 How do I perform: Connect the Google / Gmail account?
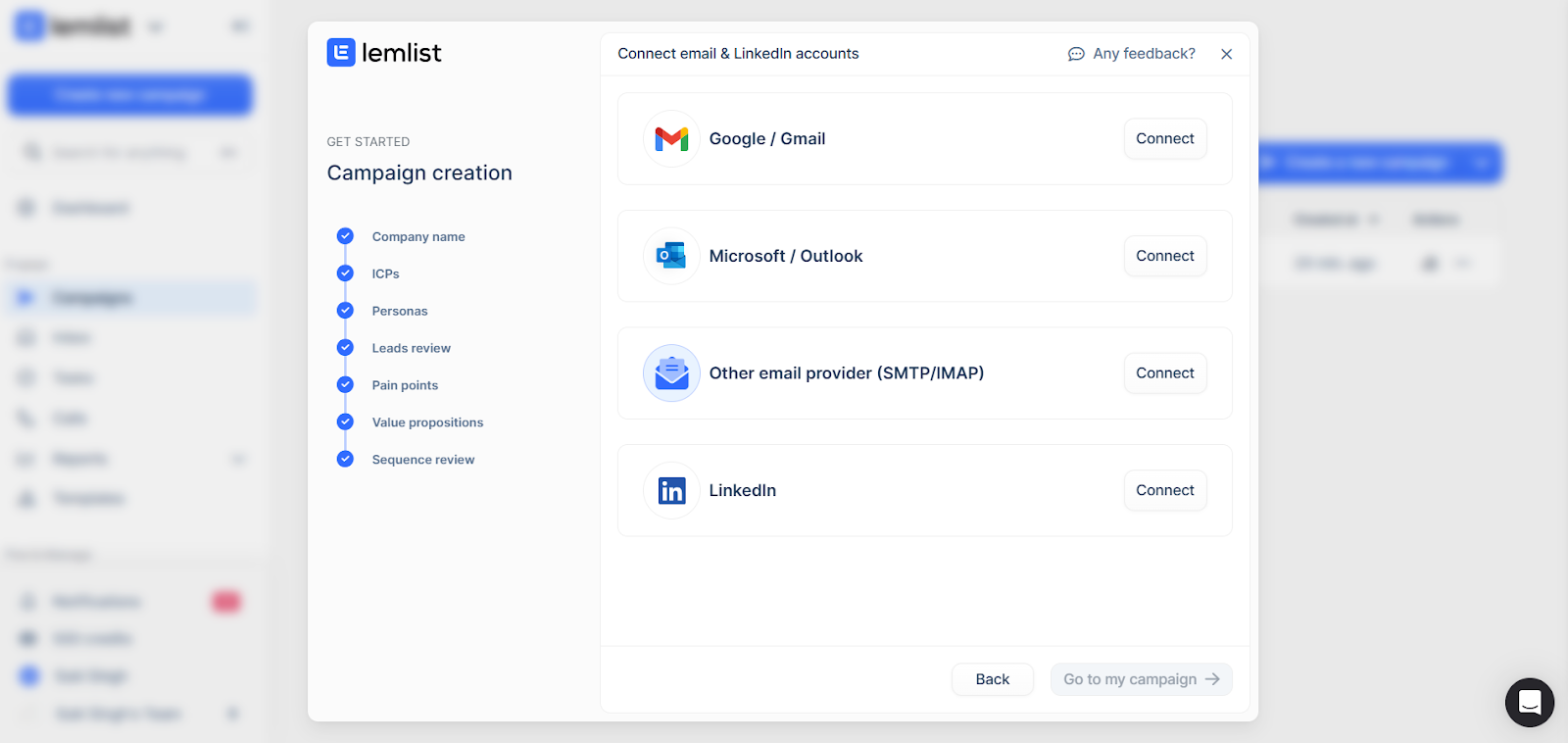(1164, 138)
